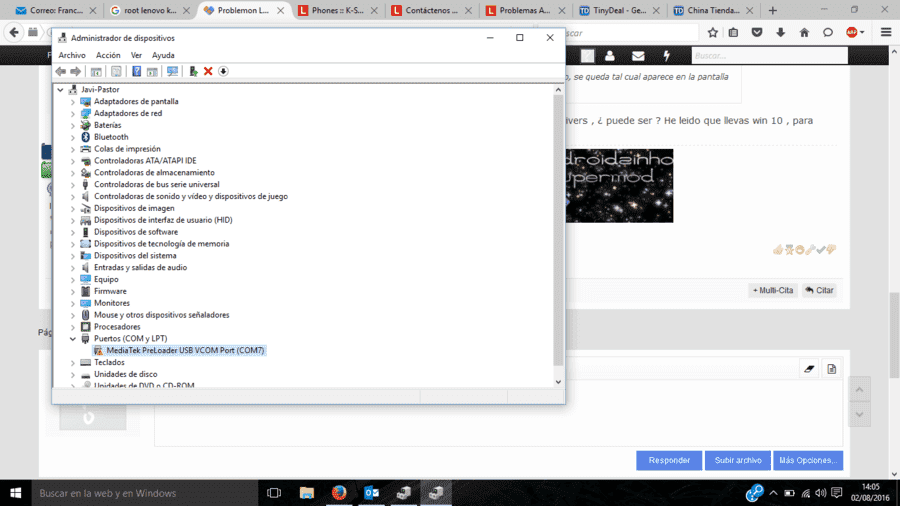Viewport: 900px width, 506px height.
Task: Open the Ver menu
Action: [x=136, y=55]
